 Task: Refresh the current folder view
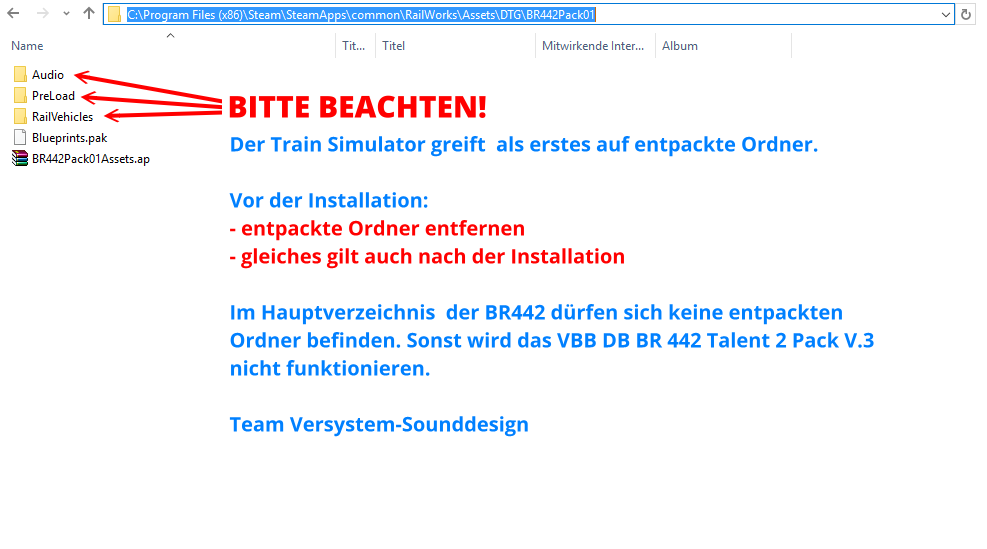click(x=966, y=14)
